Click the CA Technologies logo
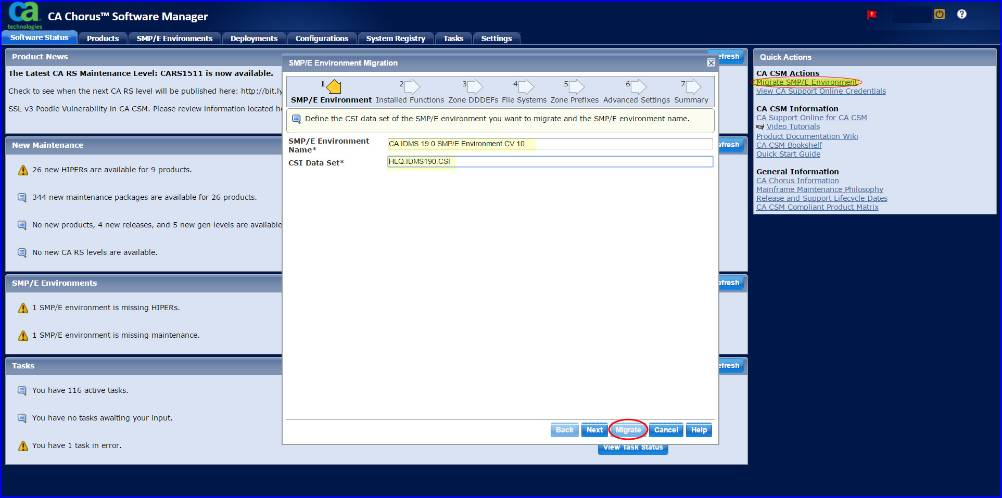Viewport: 1002px width, 498px height. tap(25, 14)
